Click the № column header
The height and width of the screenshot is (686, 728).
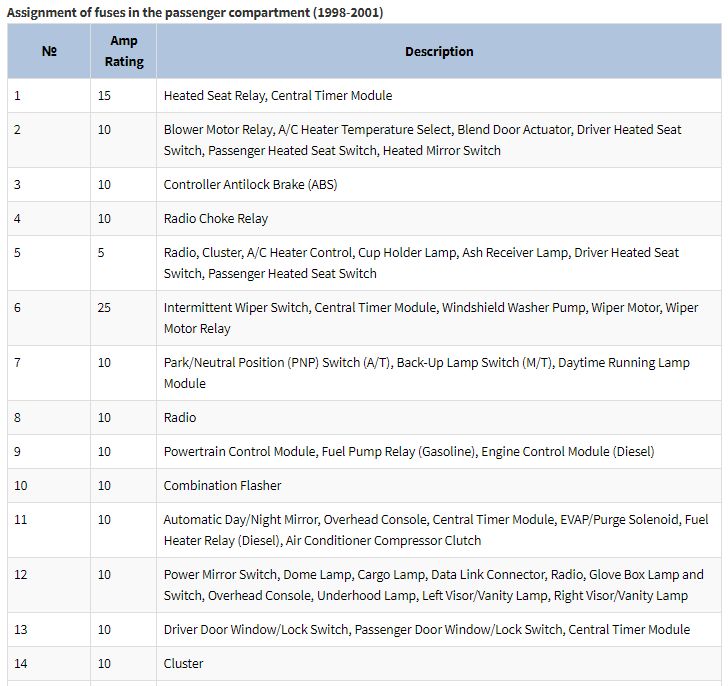pos(49,51)
